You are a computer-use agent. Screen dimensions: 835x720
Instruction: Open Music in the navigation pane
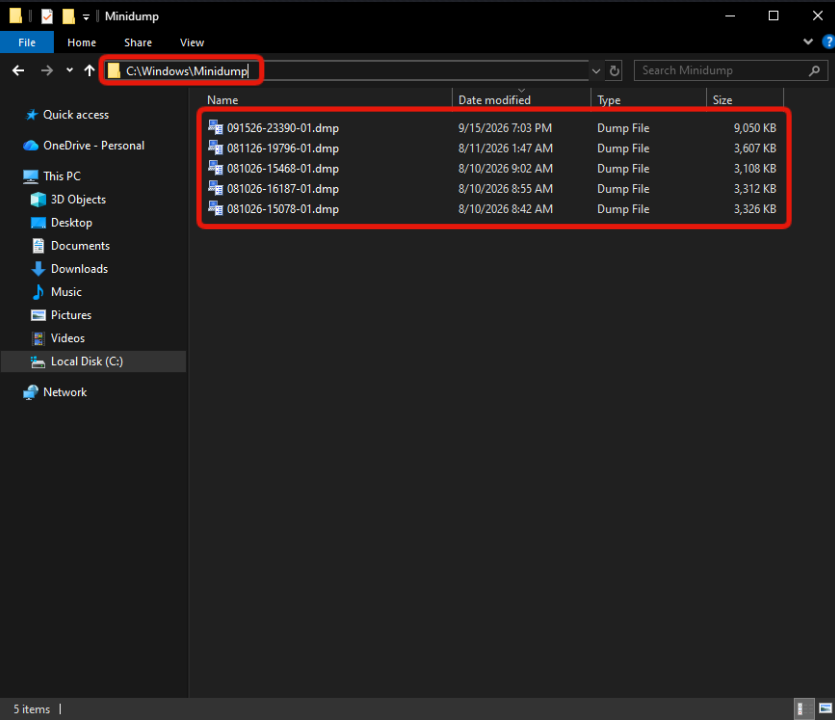point(66,292)
